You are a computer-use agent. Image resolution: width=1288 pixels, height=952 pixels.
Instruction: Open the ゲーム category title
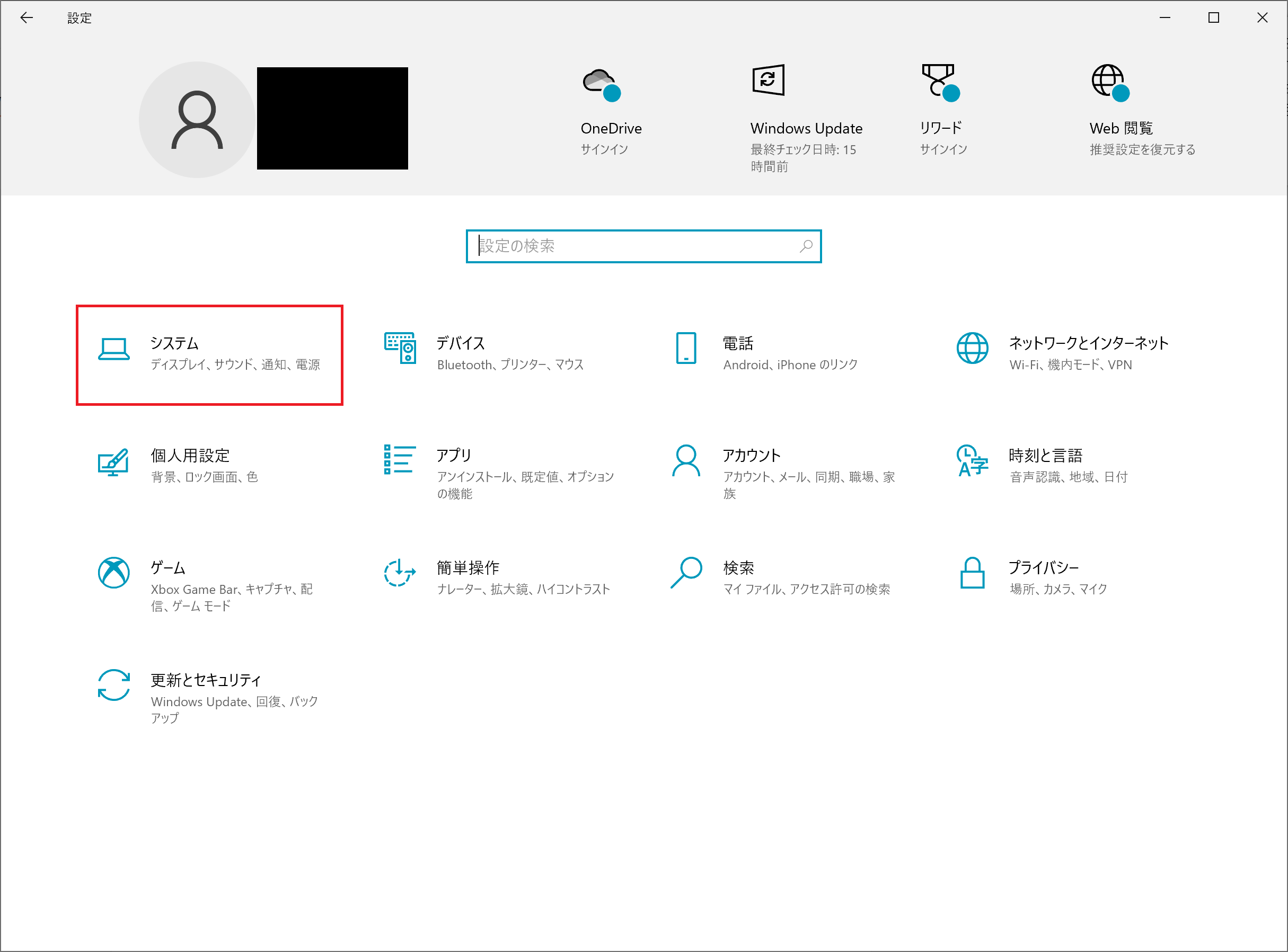pyautogui.click(x=169, y=568)
